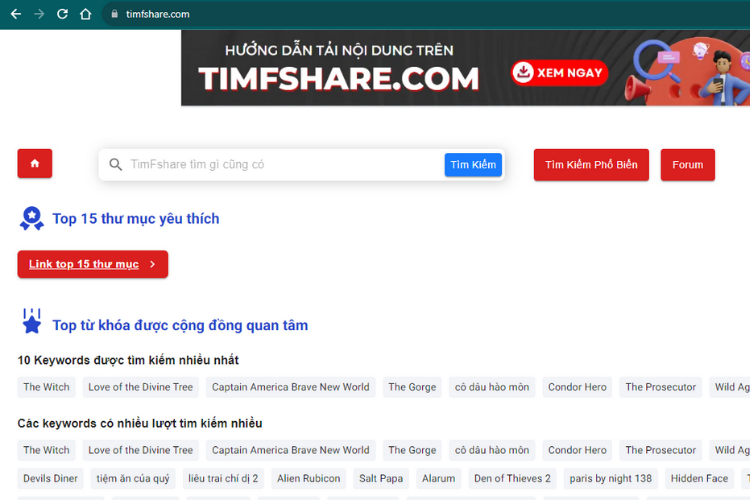Select Captain America Brave New World in top 10
750x500 pixels.
coord(291,387)
